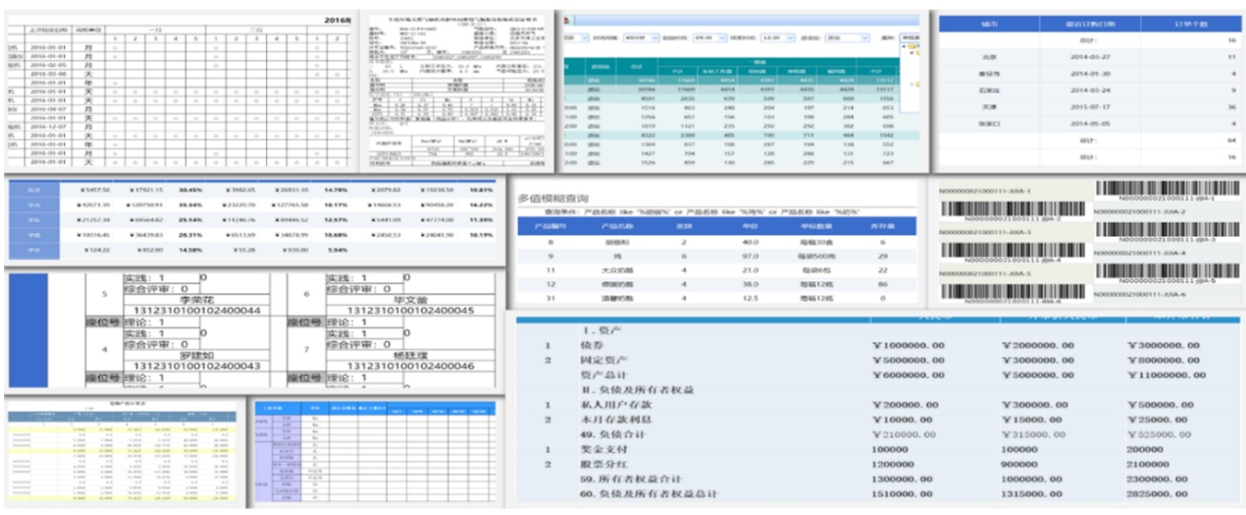Open the 18:00 end time dropdown
This screenshot has height=515, width=1246.
pyautogui.click(x=776, y=38)
